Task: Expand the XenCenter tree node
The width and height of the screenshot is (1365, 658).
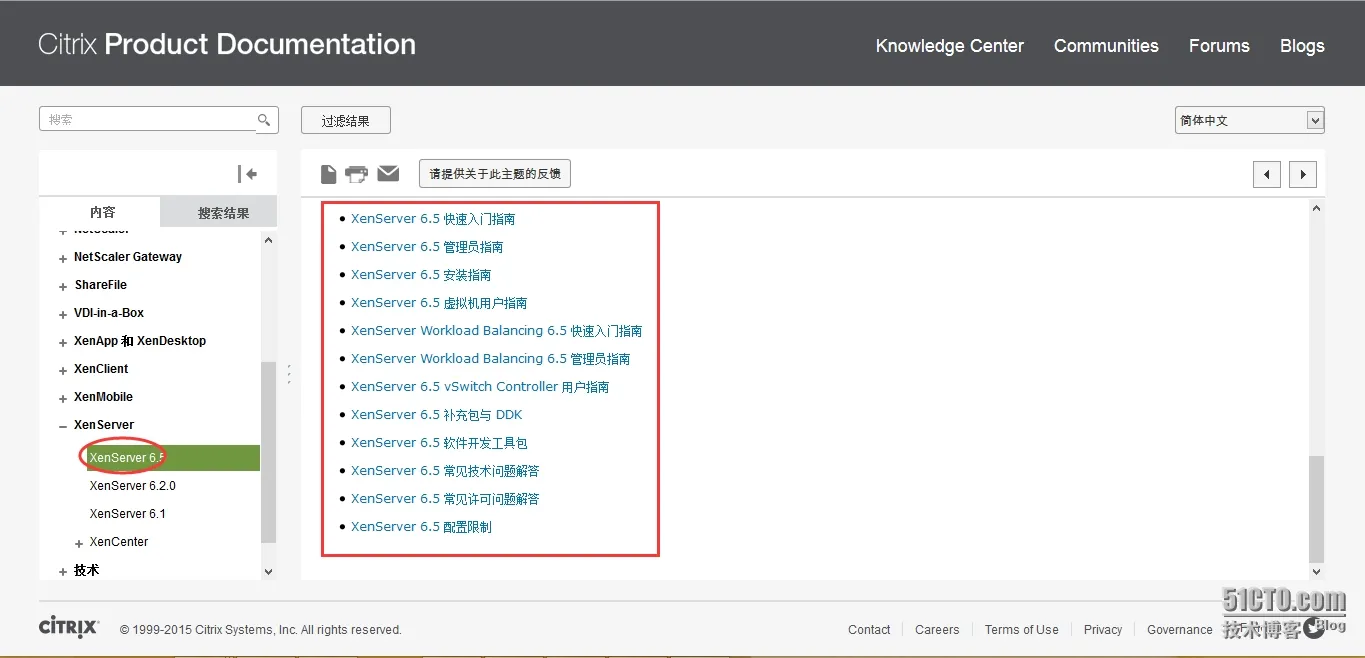Action: click(79, 543)
